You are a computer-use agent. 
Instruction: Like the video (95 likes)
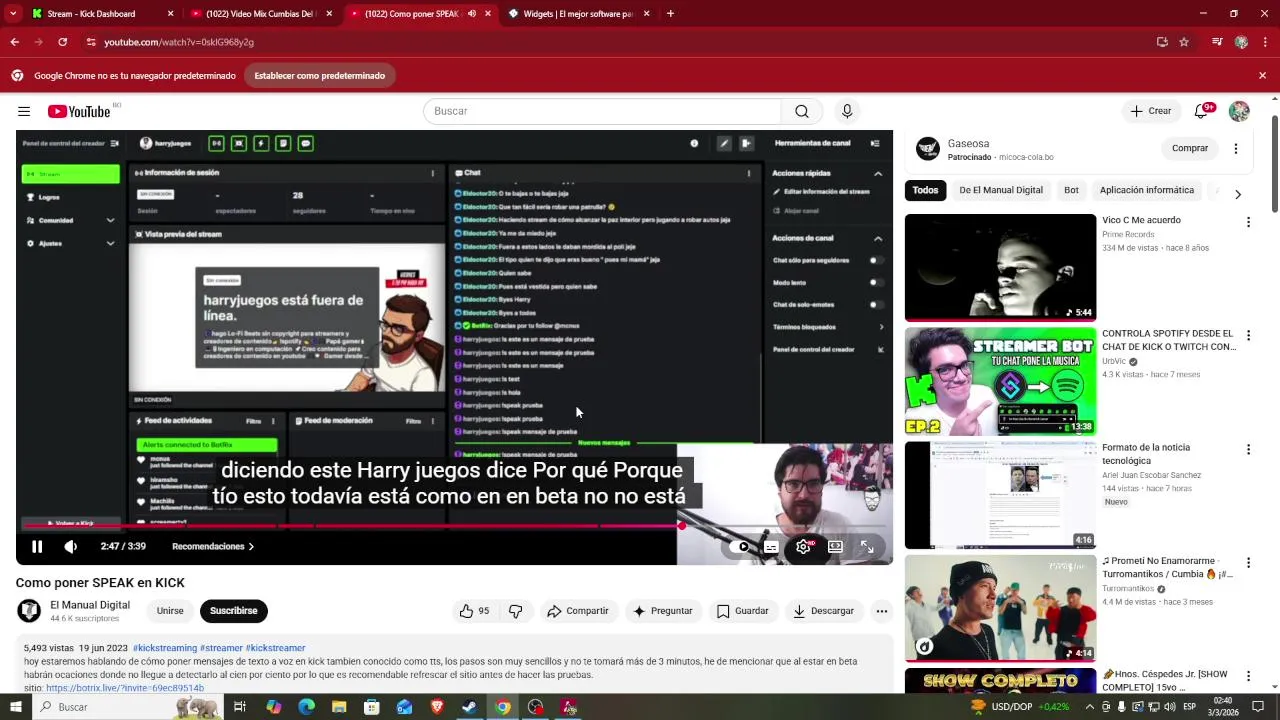[474, 611]
